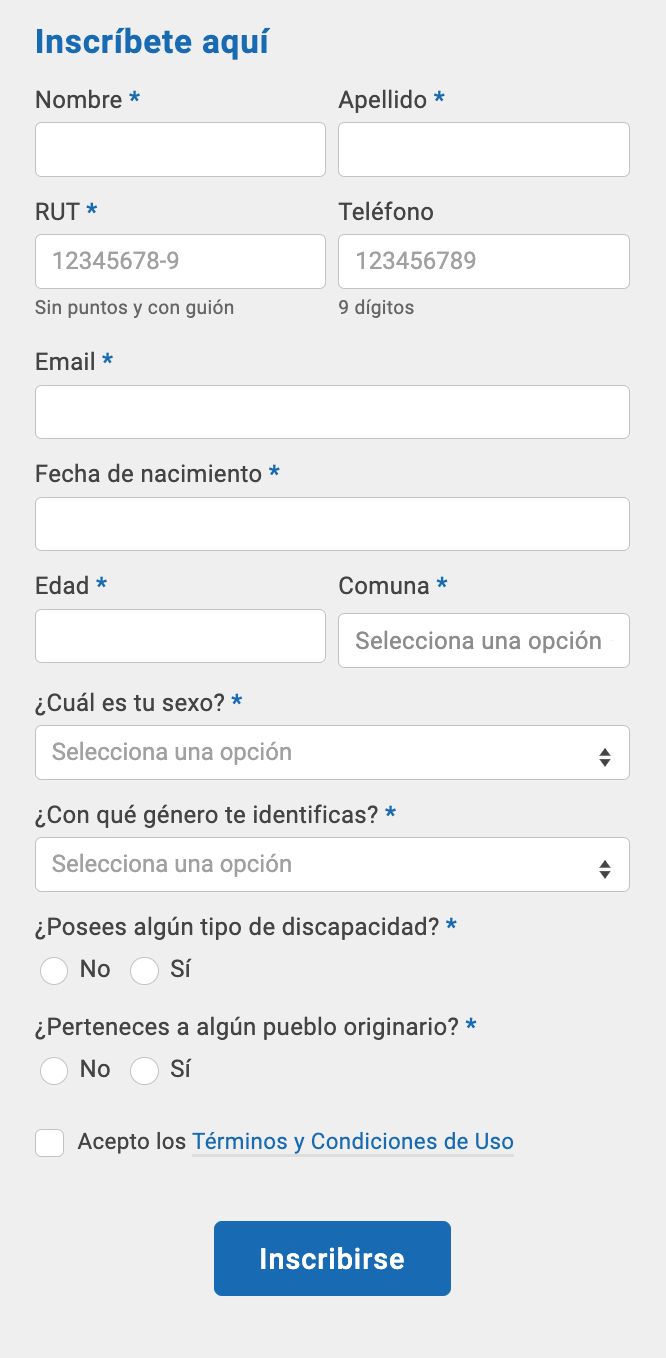Viewport: 666px width, 1358px height.
Task: Click the Teléfono input field
Action: tap(484, 262)
